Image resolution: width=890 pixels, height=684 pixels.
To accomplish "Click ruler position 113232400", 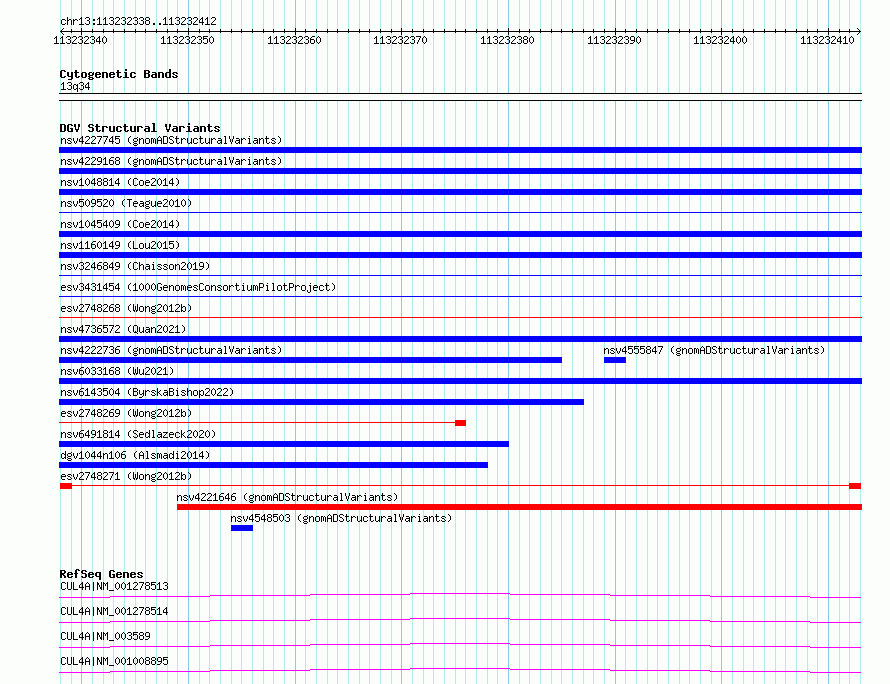I will [x=720, y=40].
